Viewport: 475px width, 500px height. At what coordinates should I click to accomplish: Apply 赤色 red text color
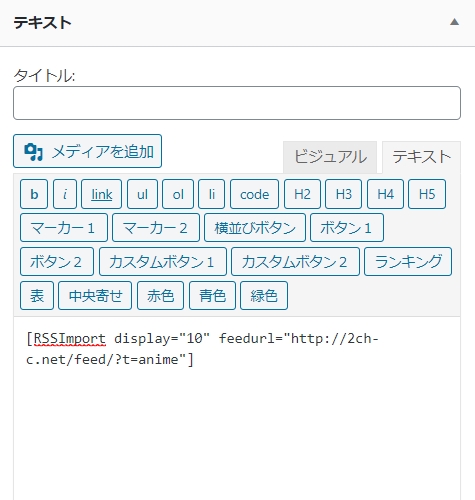(160, 296)
